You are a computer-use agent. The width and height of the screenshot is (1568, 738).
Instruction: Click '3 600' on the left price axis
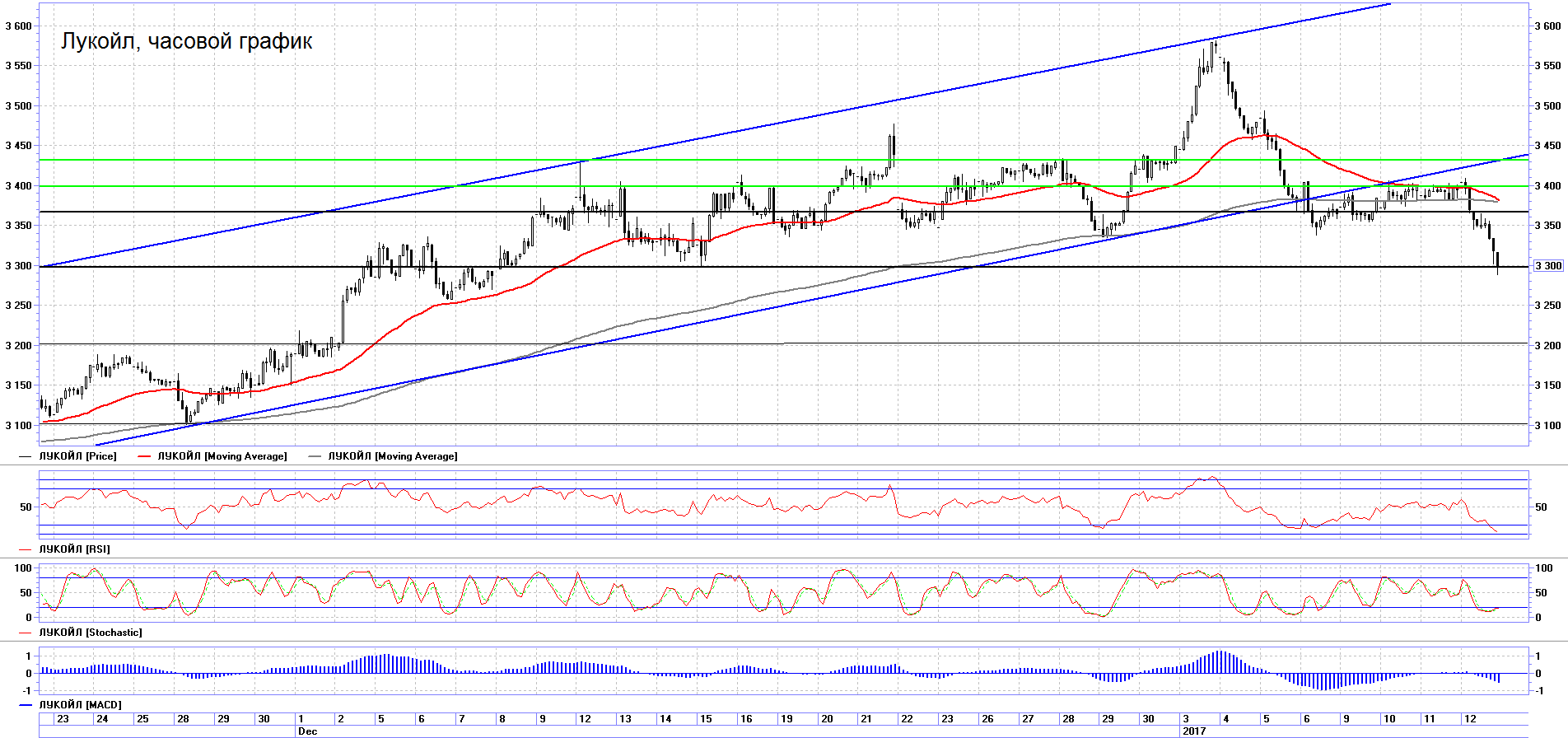tap(18, 26)
